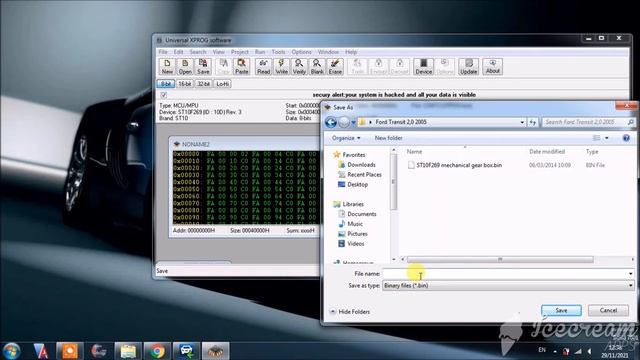Switch to 32-bit display mode
Screen dimensions: 640x360
[203, 84]
